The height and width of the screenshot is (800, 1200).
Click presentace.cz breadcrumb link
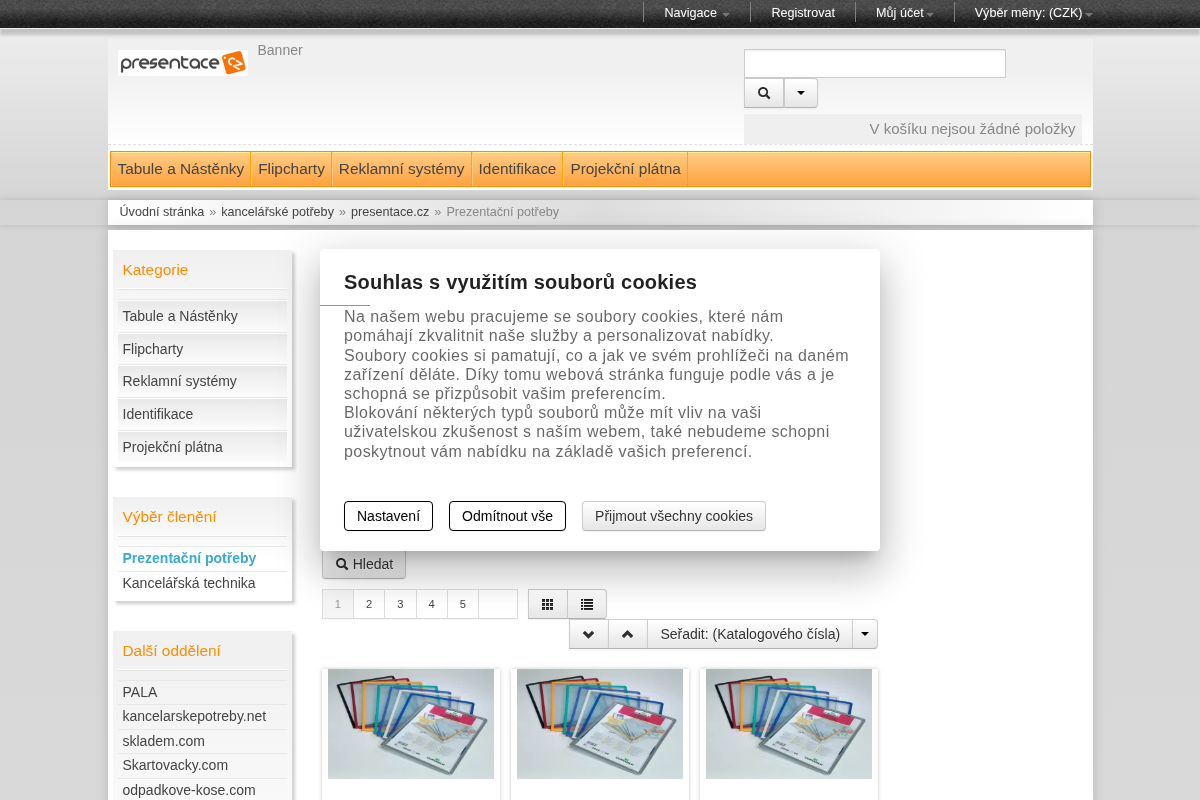tap(390, 212)
